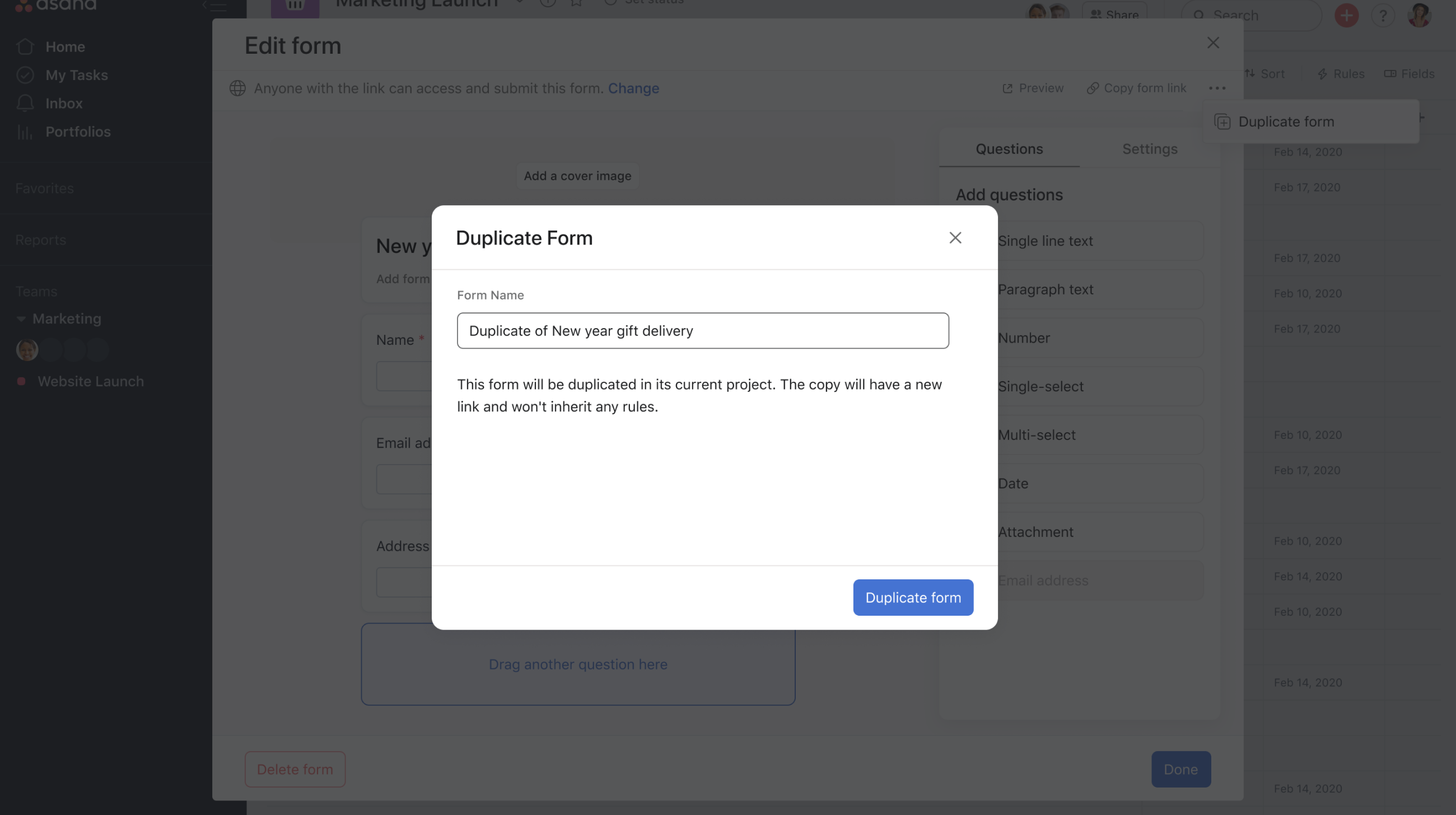Viewport: 1456px width, 815px height.
Task: Click the Copy form link icon
Action: coord(1092,88)
